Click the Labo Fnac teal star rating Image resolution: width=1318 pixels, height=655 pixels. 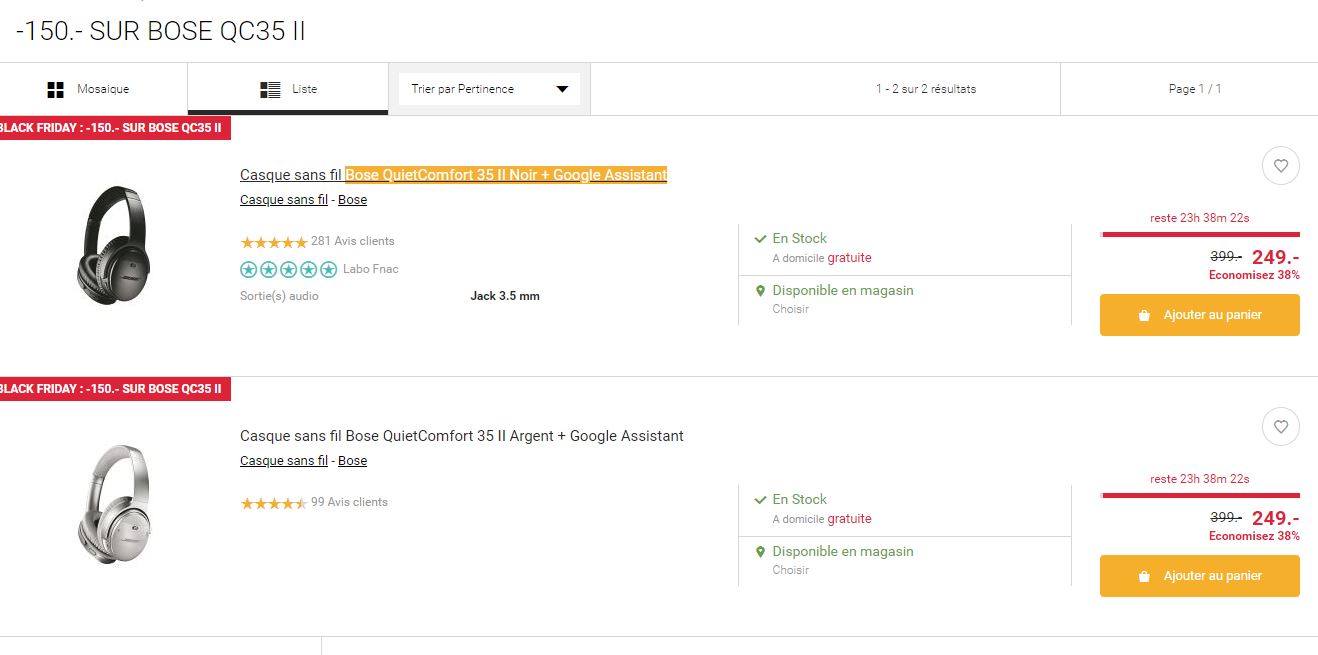click(289, 269)
